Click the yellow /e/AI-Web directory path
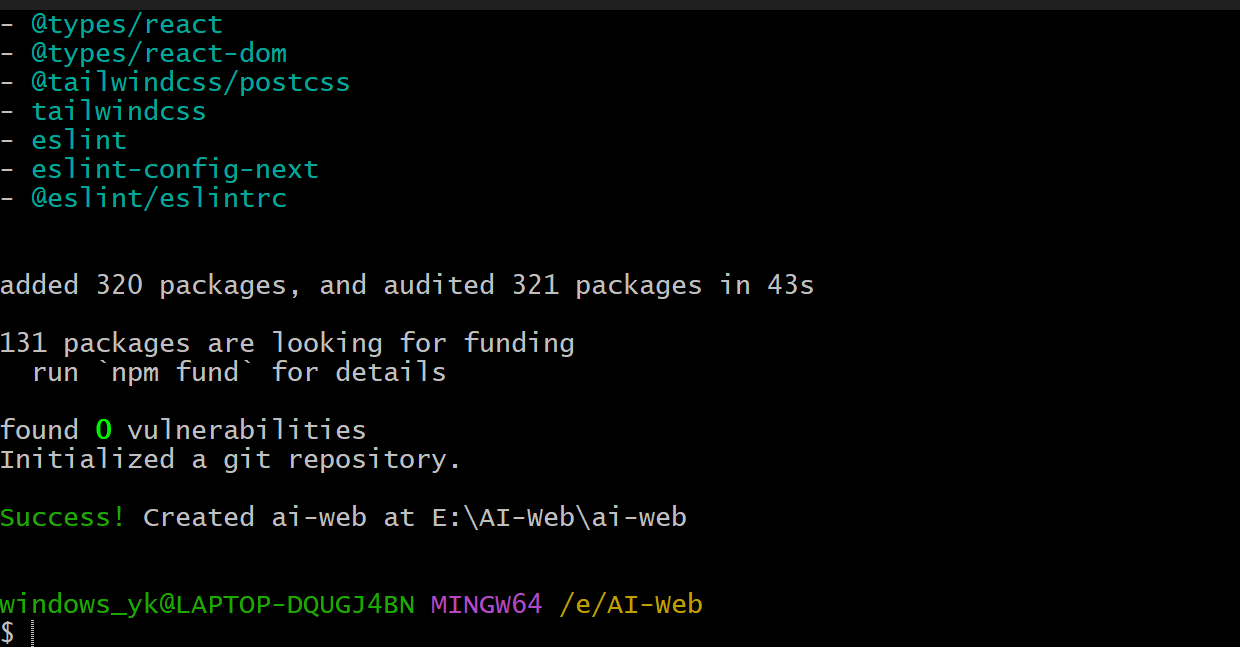The image size is (1240, 647). (x=631, y=605)
